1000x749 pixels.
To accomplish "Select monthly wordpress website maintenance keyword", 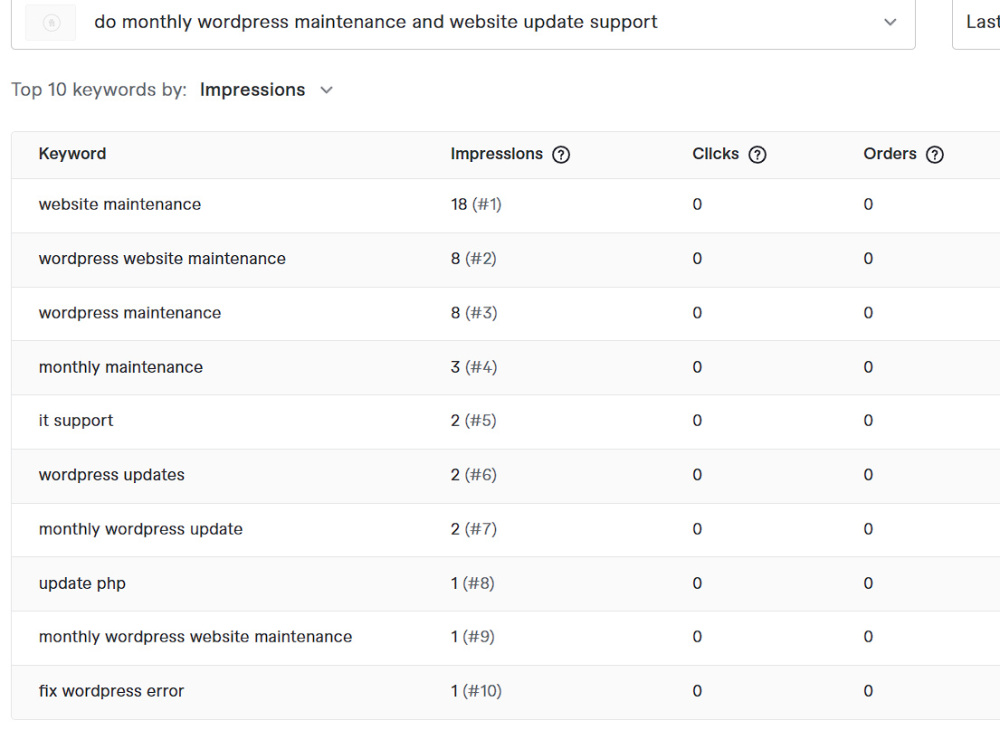I will pyautogui.click(x=195, y=637).
